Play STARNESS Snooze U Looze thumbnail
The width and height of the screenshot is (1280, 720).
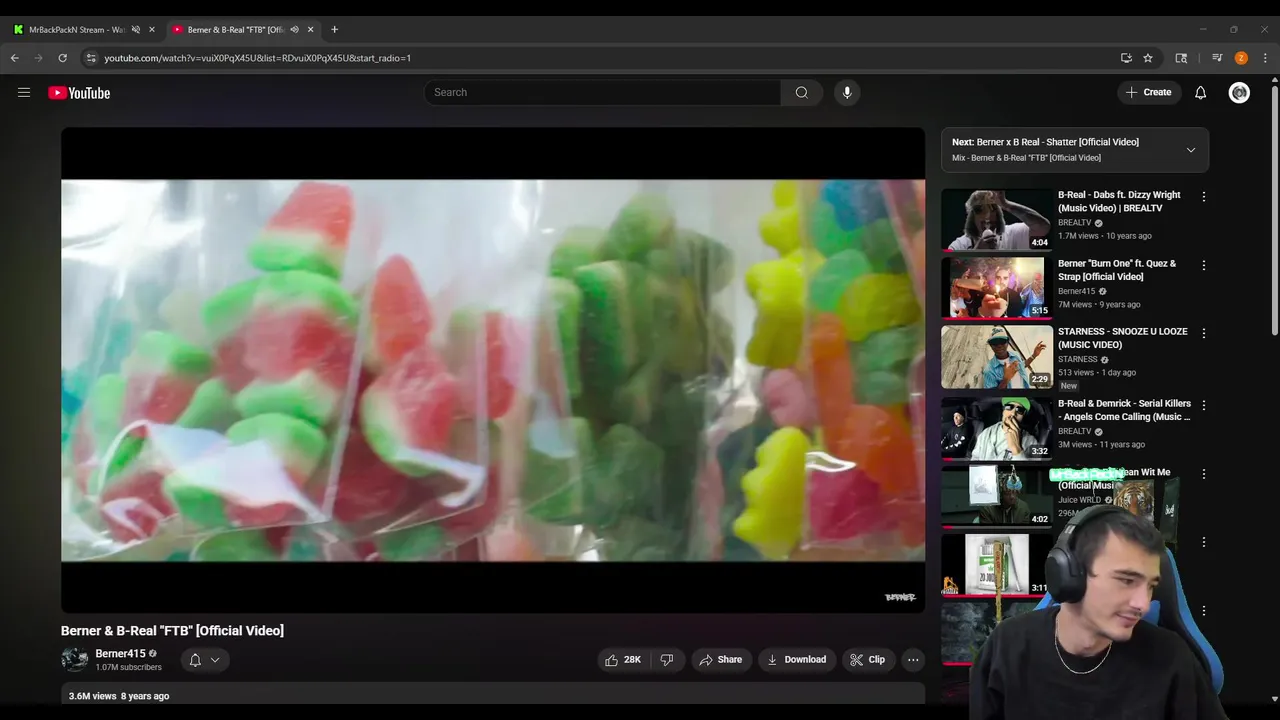[x=997, y=357]
